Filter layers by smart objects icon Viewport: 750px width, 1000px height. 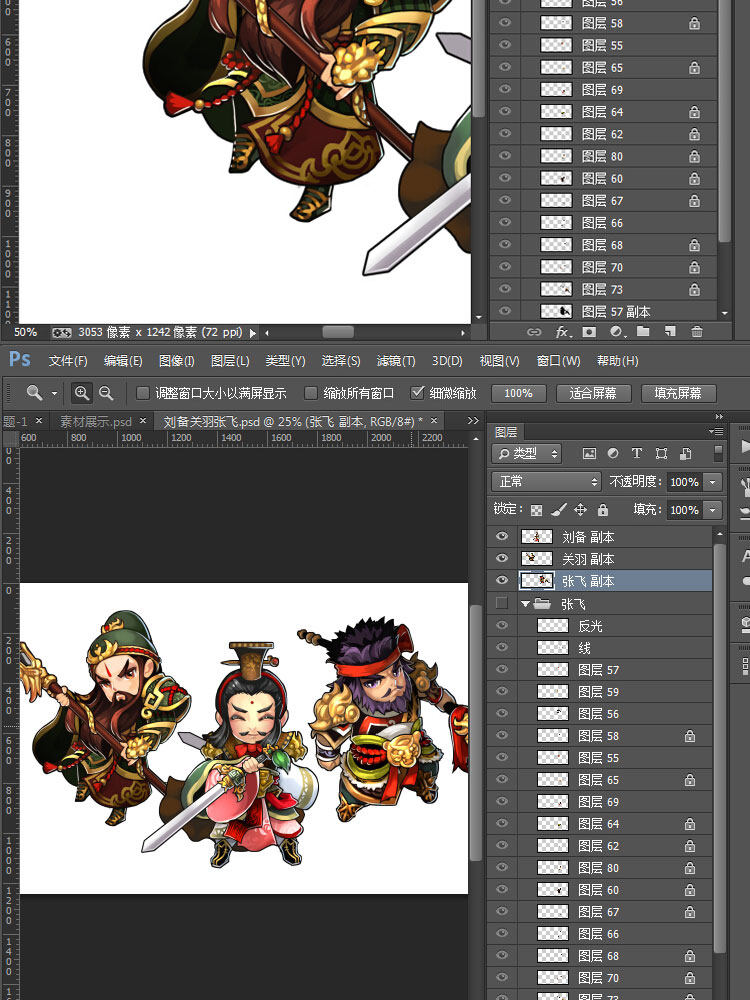[x=686, y=453]
